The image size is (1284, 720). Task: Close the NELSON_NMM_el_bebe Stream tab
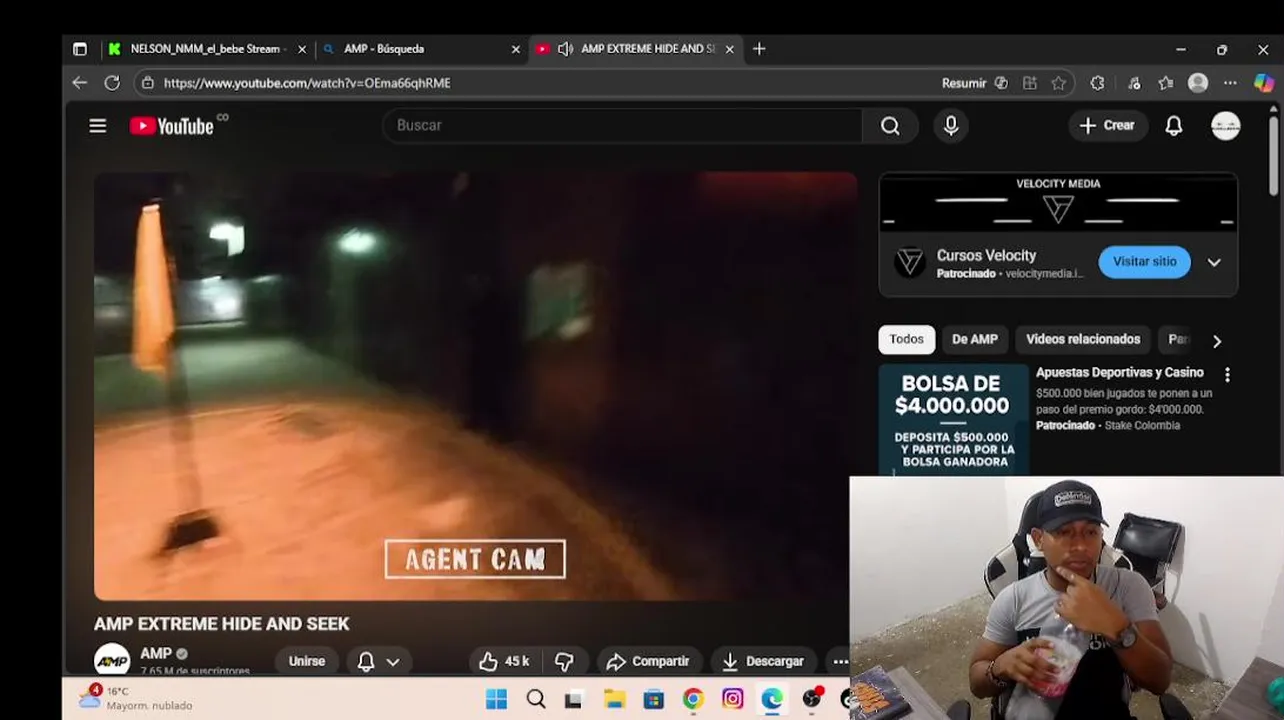[302, 49]
